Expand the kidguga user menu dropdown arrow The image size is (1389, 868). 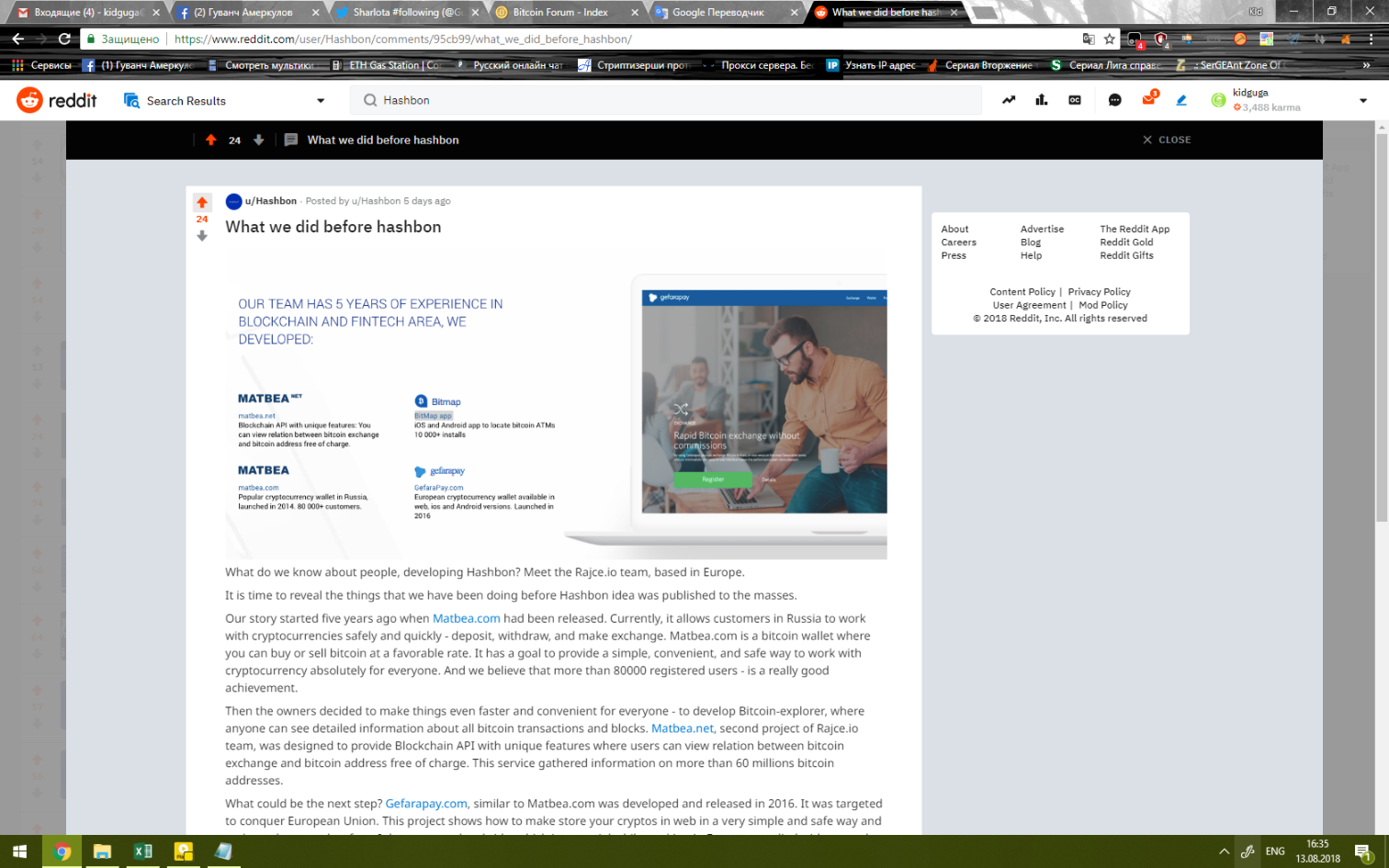[1363, 101]
